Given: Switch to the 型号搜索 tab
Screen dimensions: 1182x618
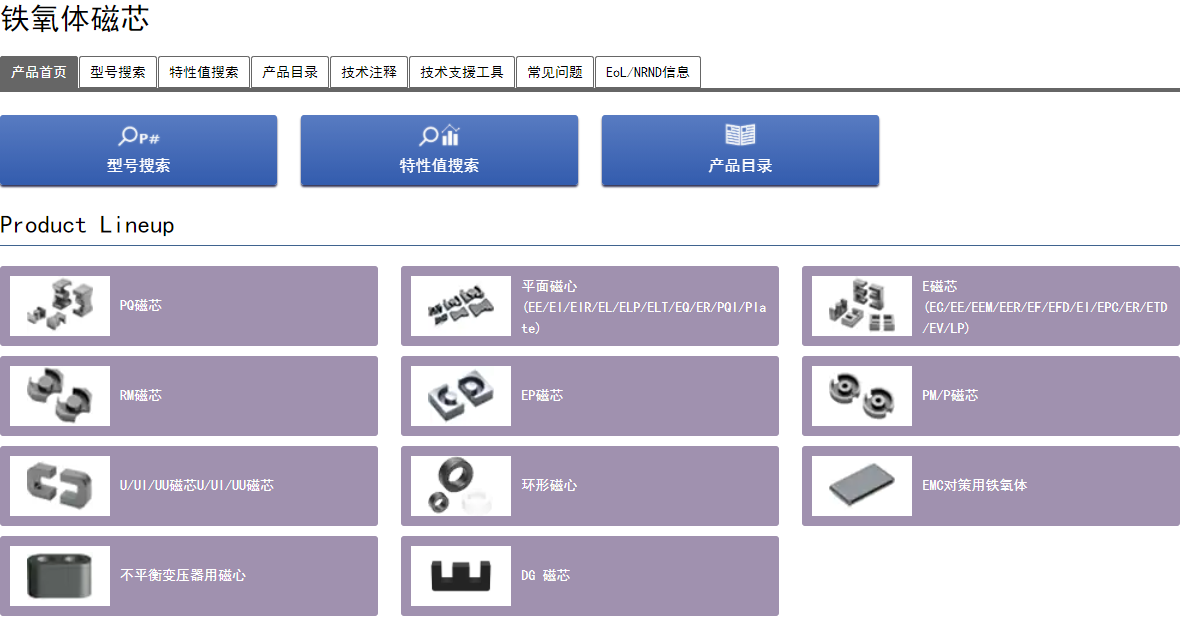Looking at the screenshot, I should tap(118, 72).
